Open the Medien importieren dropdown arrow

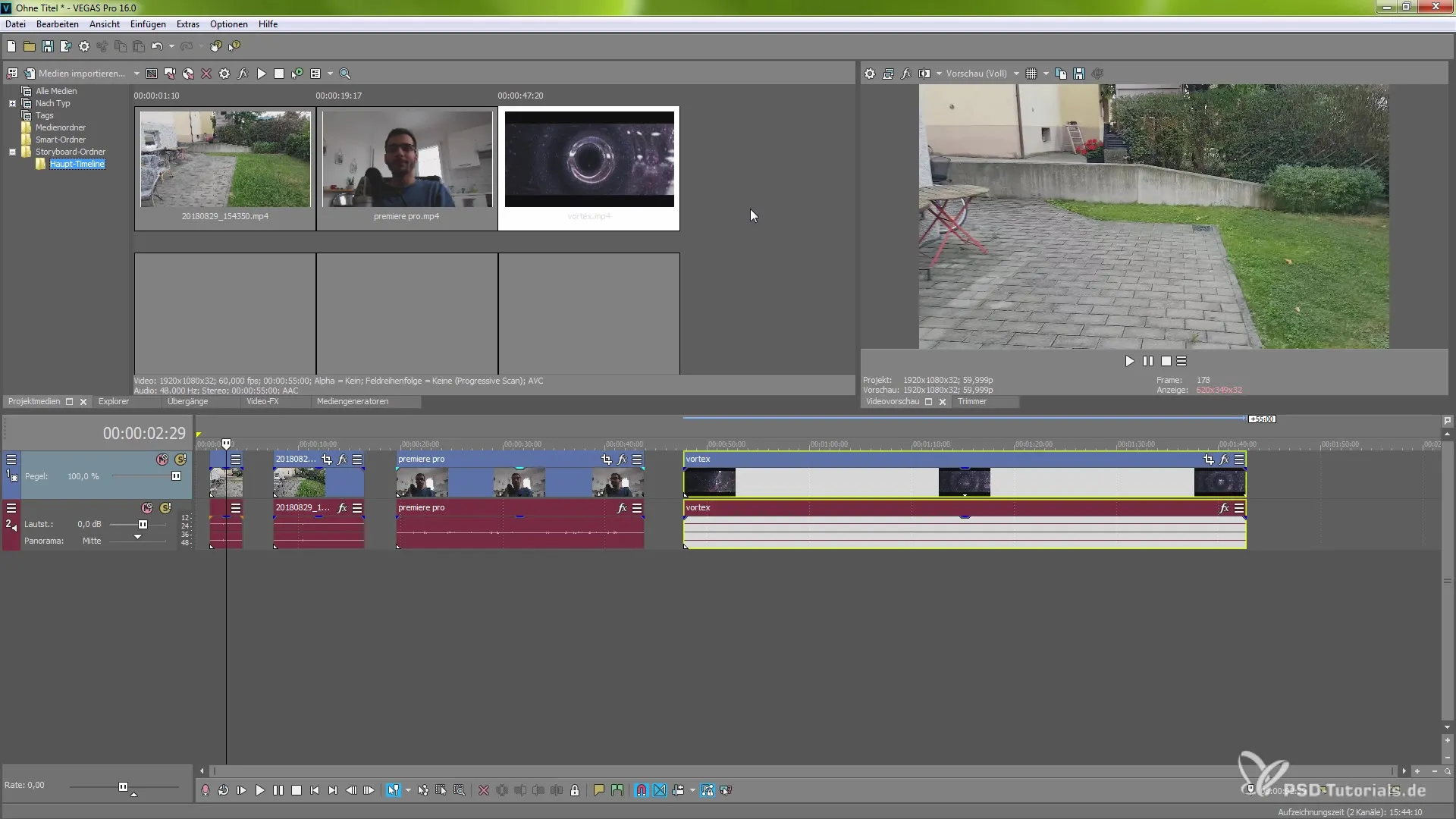coord(136,74)
